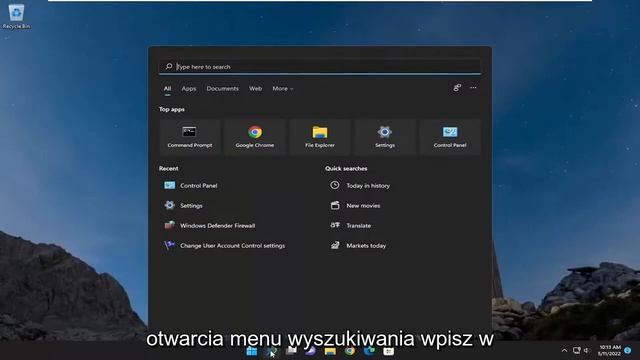Switch to the All search tab
This screenshot has height=360, width=640.
[167, 89]
